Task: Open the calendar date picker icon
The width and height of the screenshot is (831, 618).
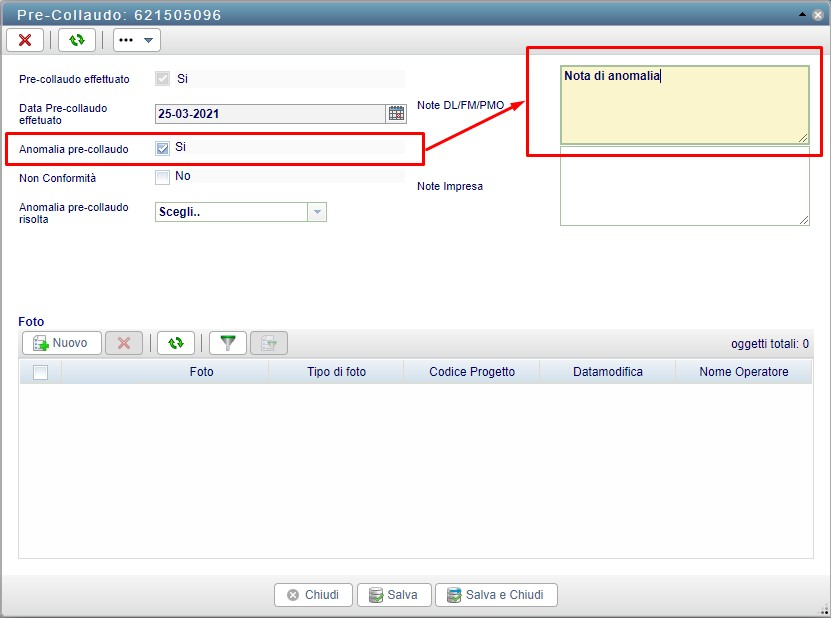Action: tap(396, 113)
